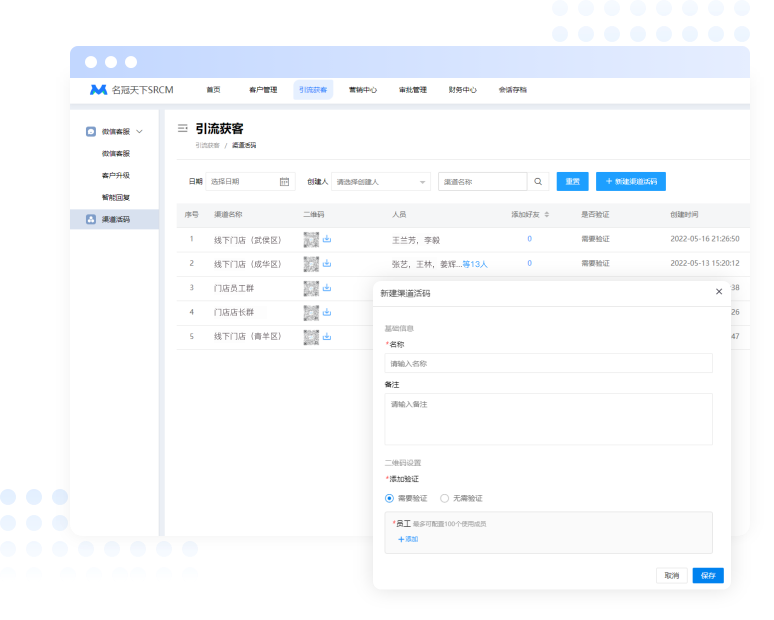Collapse the 微信客服 sidebar group
The height and width of the screenshot is (620, 774).
pyautogui.click(x=139, y=131)
